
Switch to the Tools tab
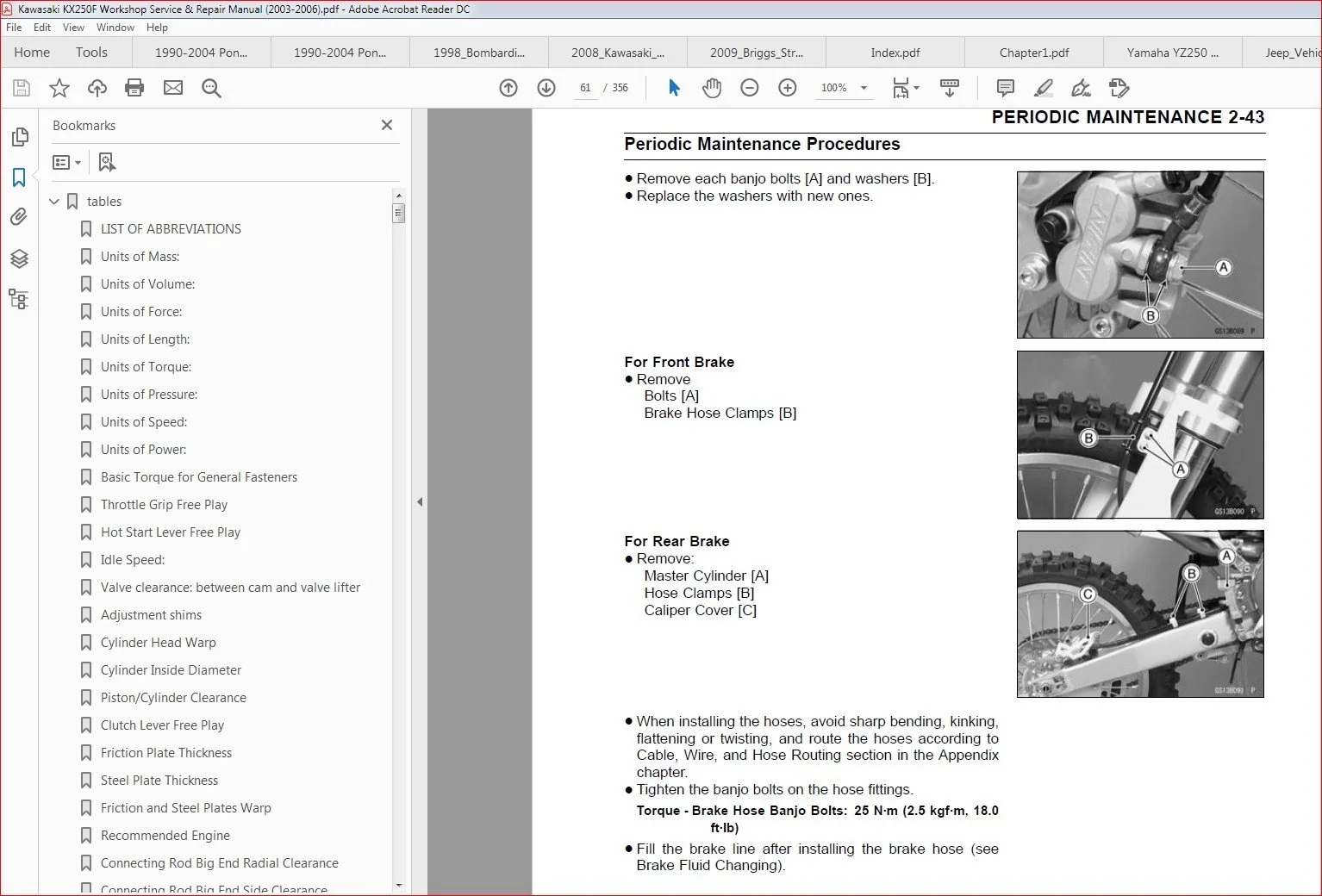(x=91, y=53)
